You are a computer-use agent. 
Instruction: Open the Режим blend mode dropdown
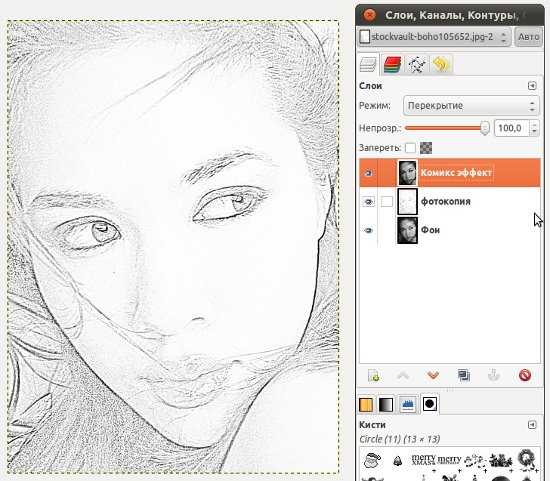(x=471, y=106)
